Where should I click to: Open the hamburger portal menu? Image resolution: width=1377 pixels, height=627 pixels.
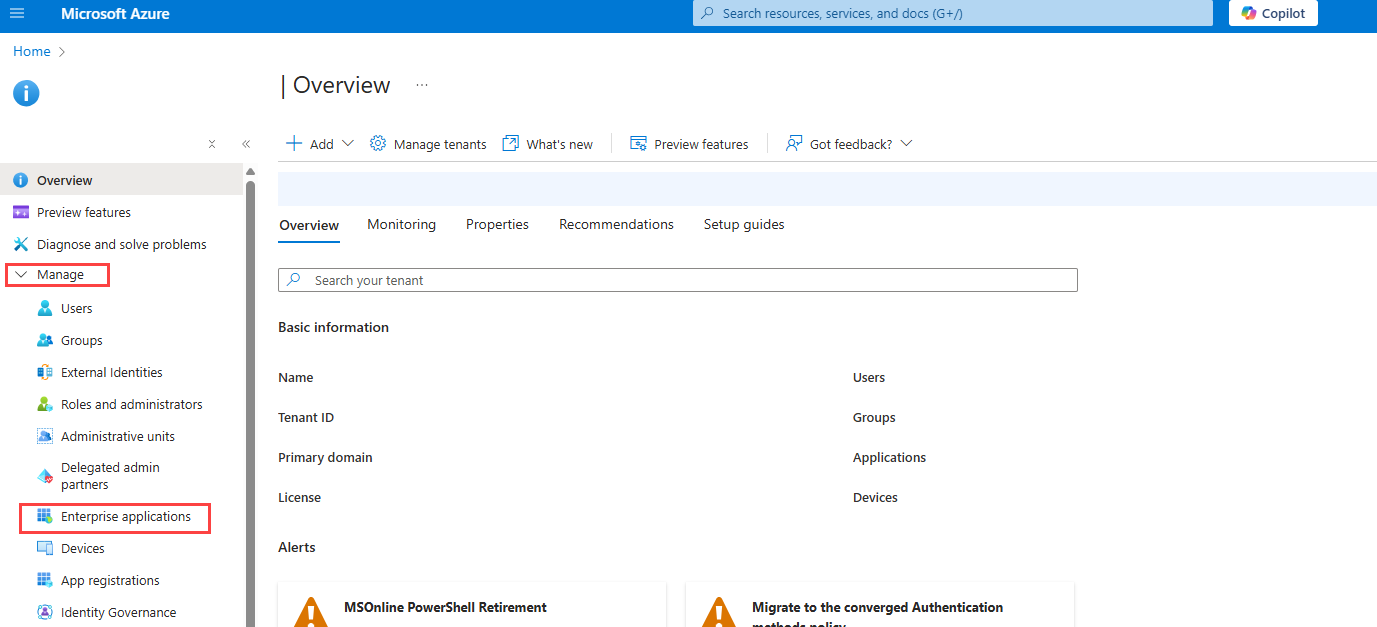(x=17, y=14)
